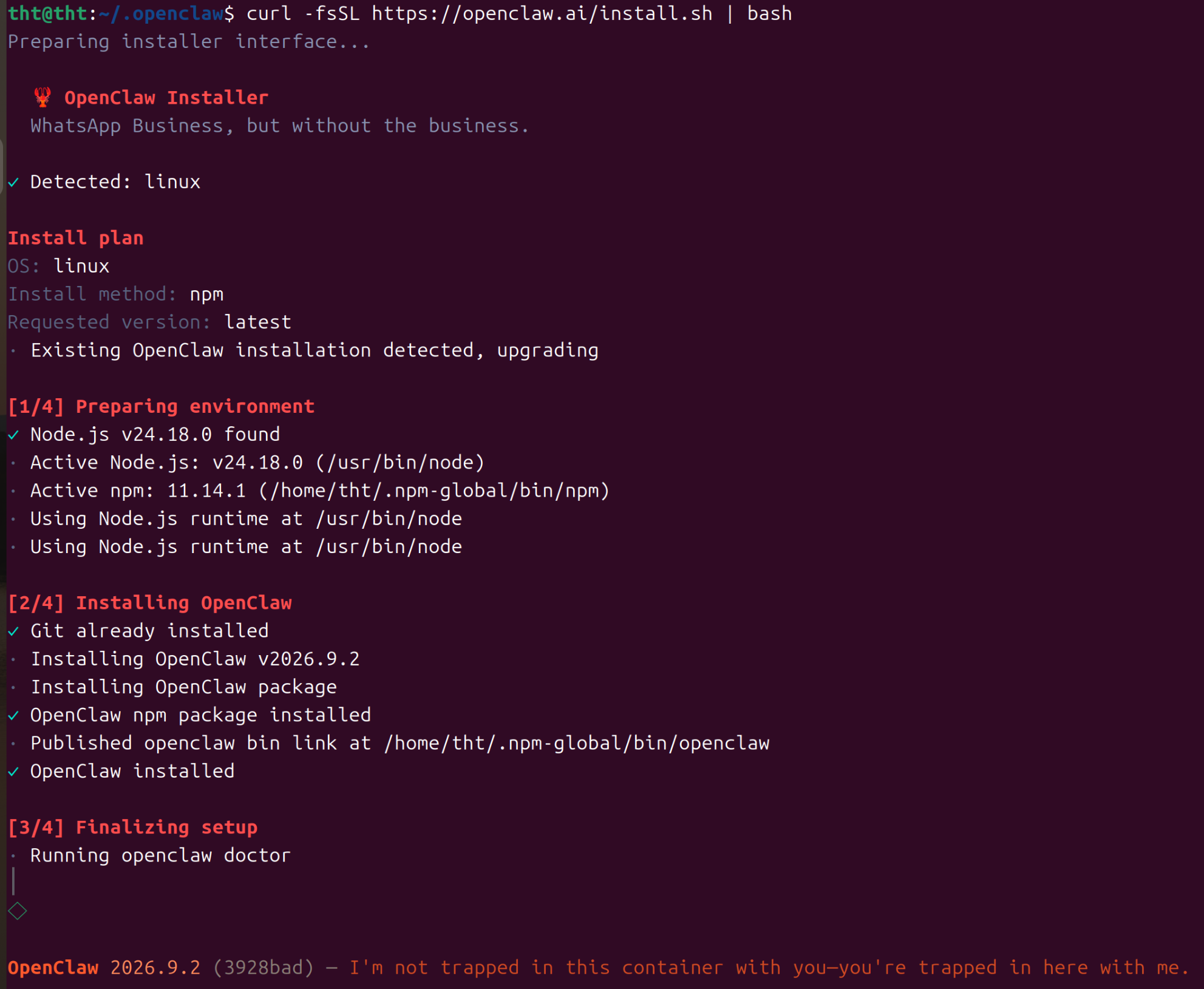Screen dimensions: 1204x989
Task: Click the [1/4] Preparing environment heading
Action: tap(161, 406)
